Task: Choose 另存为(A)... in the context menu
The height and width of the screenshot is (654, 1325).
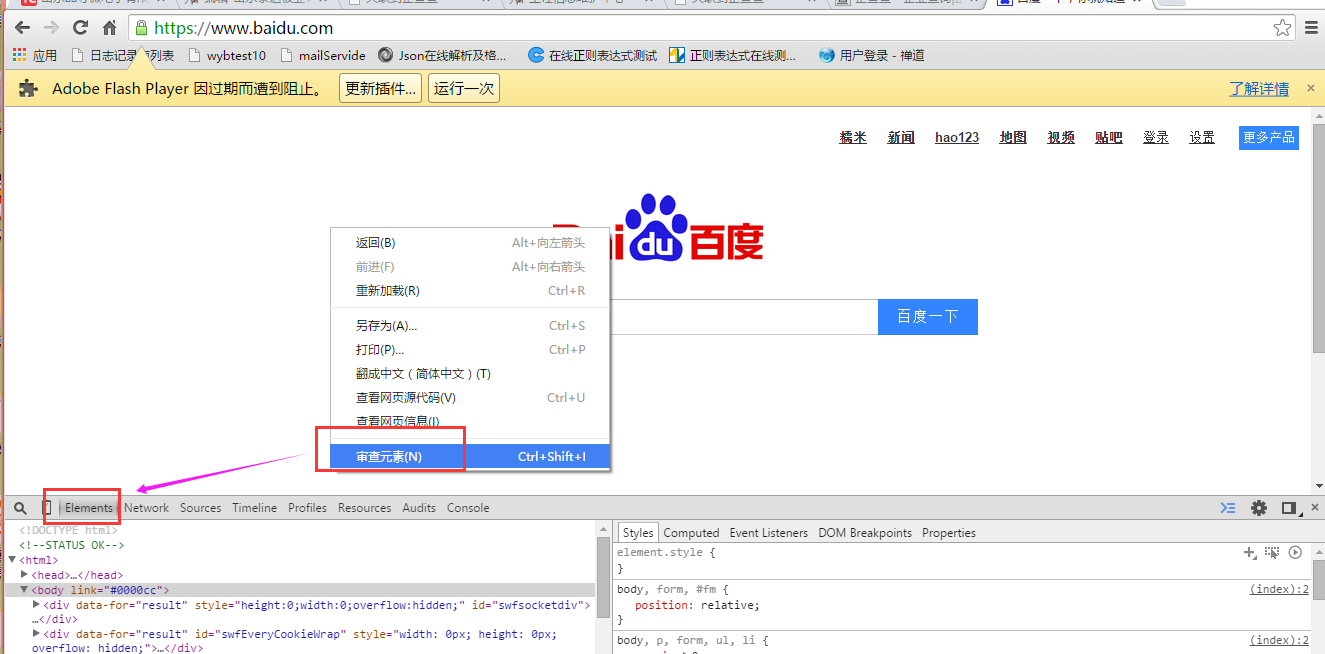Action: (x=470, y=326)
